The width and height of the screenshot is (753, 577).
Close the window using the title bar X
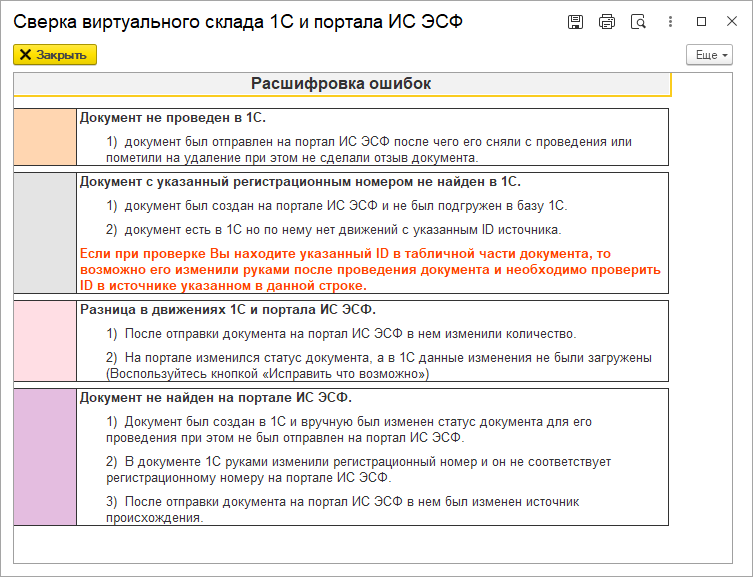[x=731, y=21]
